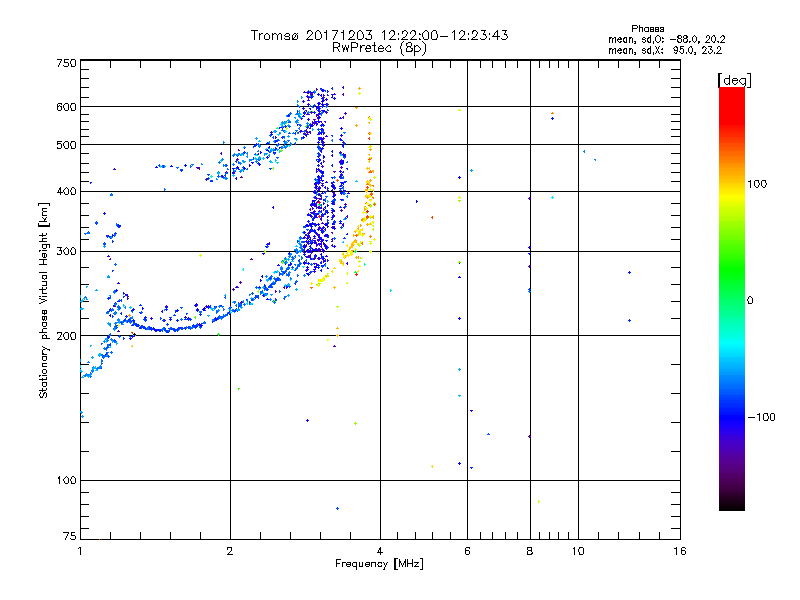Click the 'Stationary phase Virtual Height [km]' axis label
The width and height of the screenshot is (800, 600).
tap(44, 300)
